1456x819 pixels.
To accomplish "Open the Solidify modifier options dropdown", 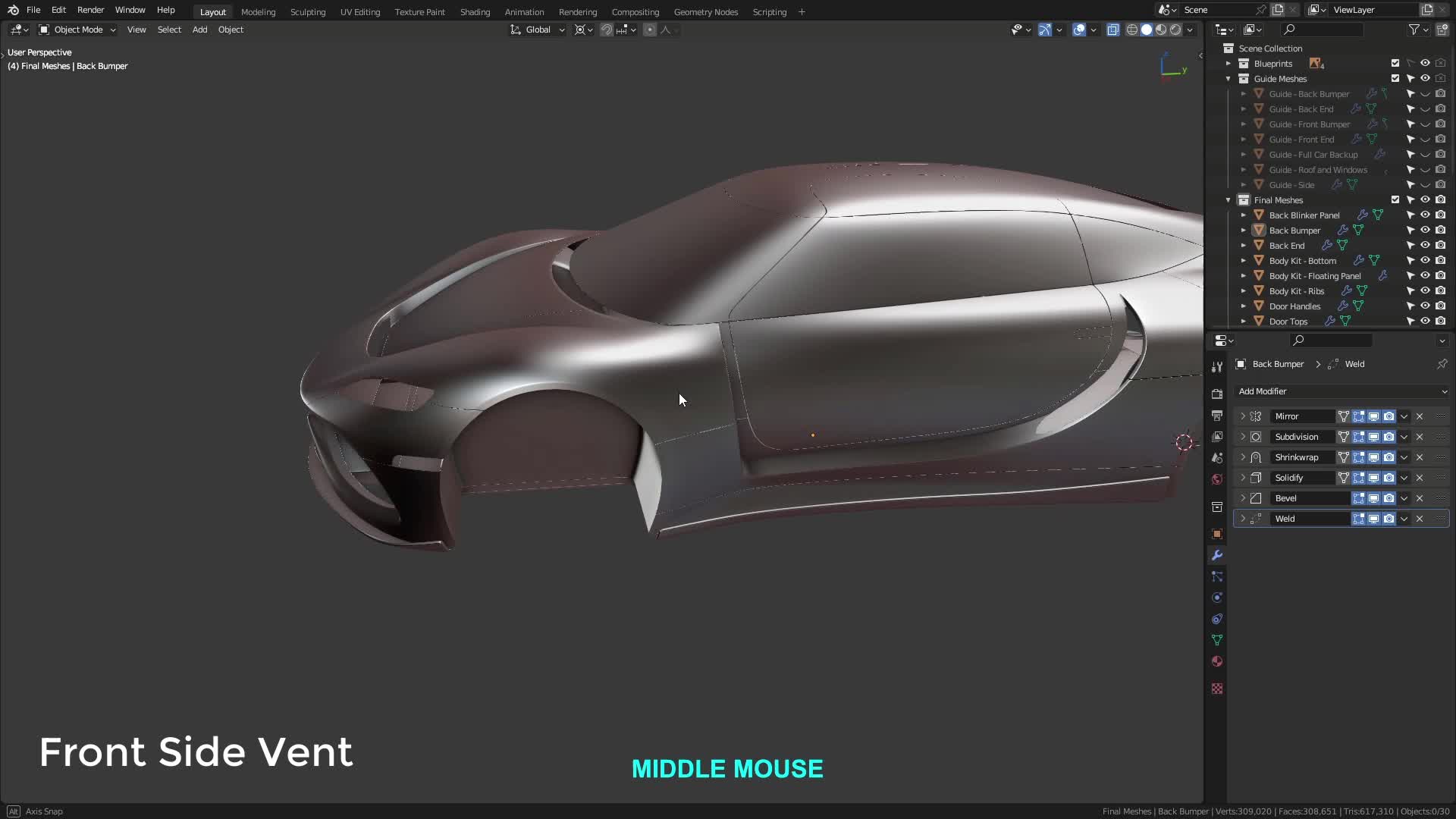I will point(1404,478).
